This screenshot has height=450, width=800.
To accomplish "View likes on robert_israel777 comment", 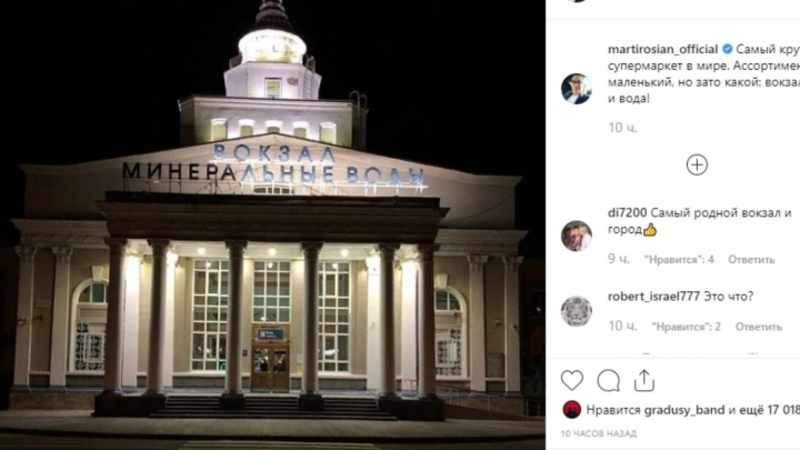I will tap(686, 327).
